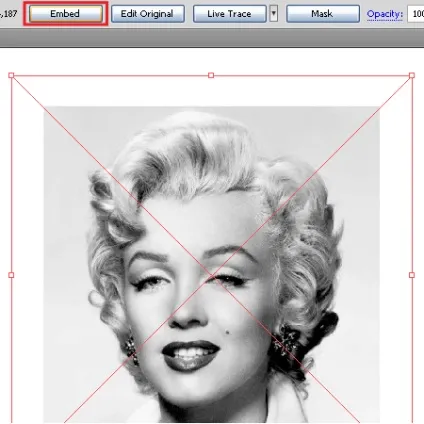Grab the top-left bounding box handle
Screen dimensions: 424x424
(x=11, y=75)
